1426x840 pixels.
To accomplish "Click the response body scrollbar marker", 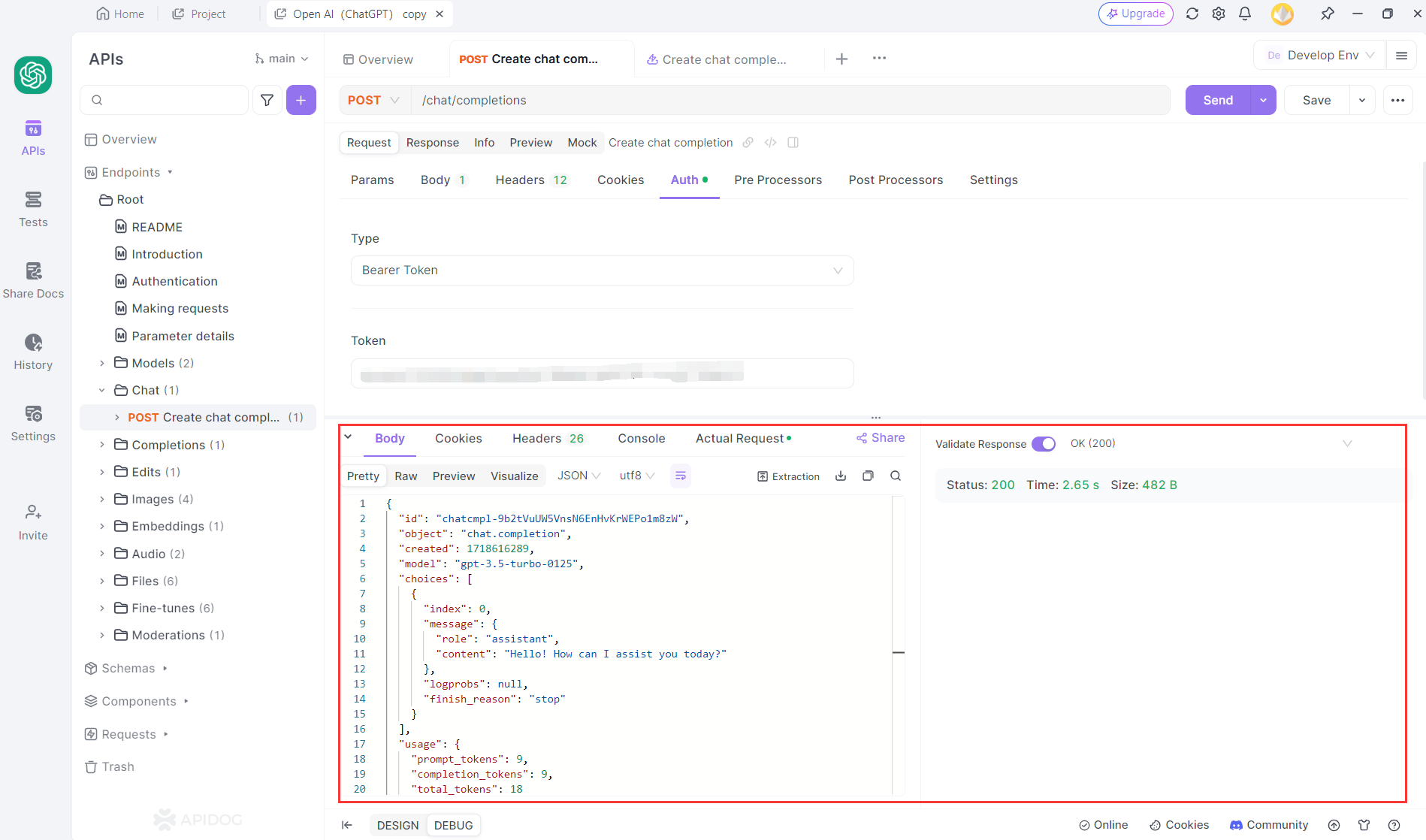I will click(898, 652).
